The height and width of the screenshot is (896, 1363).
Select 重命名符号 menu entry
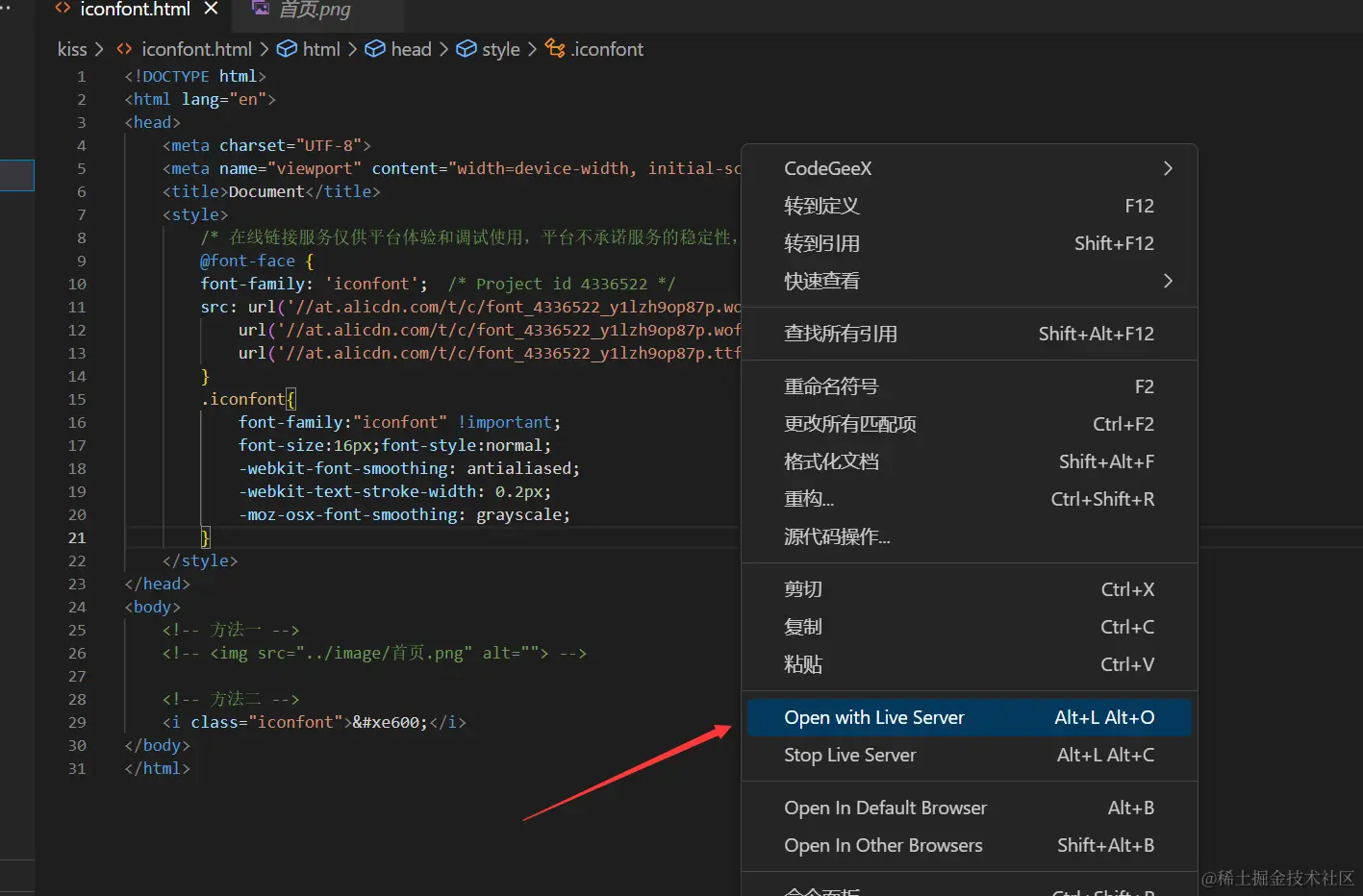pyautogui.click(x=970, y=386)
